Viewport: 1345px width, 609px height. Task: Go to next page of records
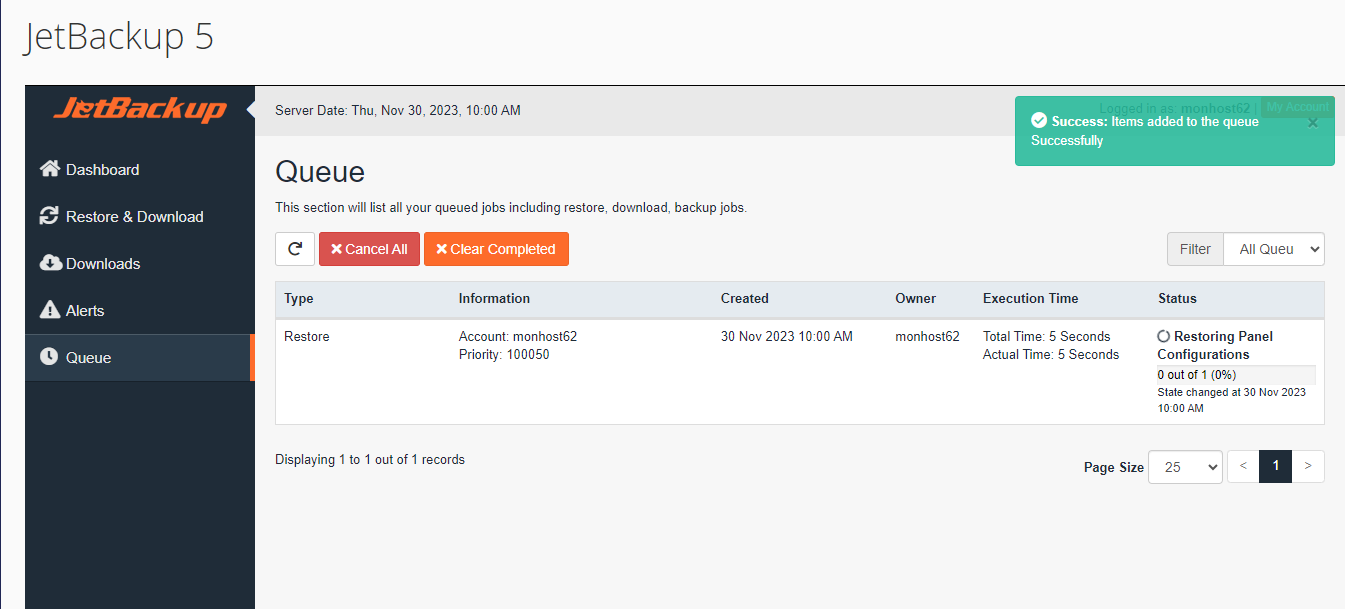click(1308, 467)
